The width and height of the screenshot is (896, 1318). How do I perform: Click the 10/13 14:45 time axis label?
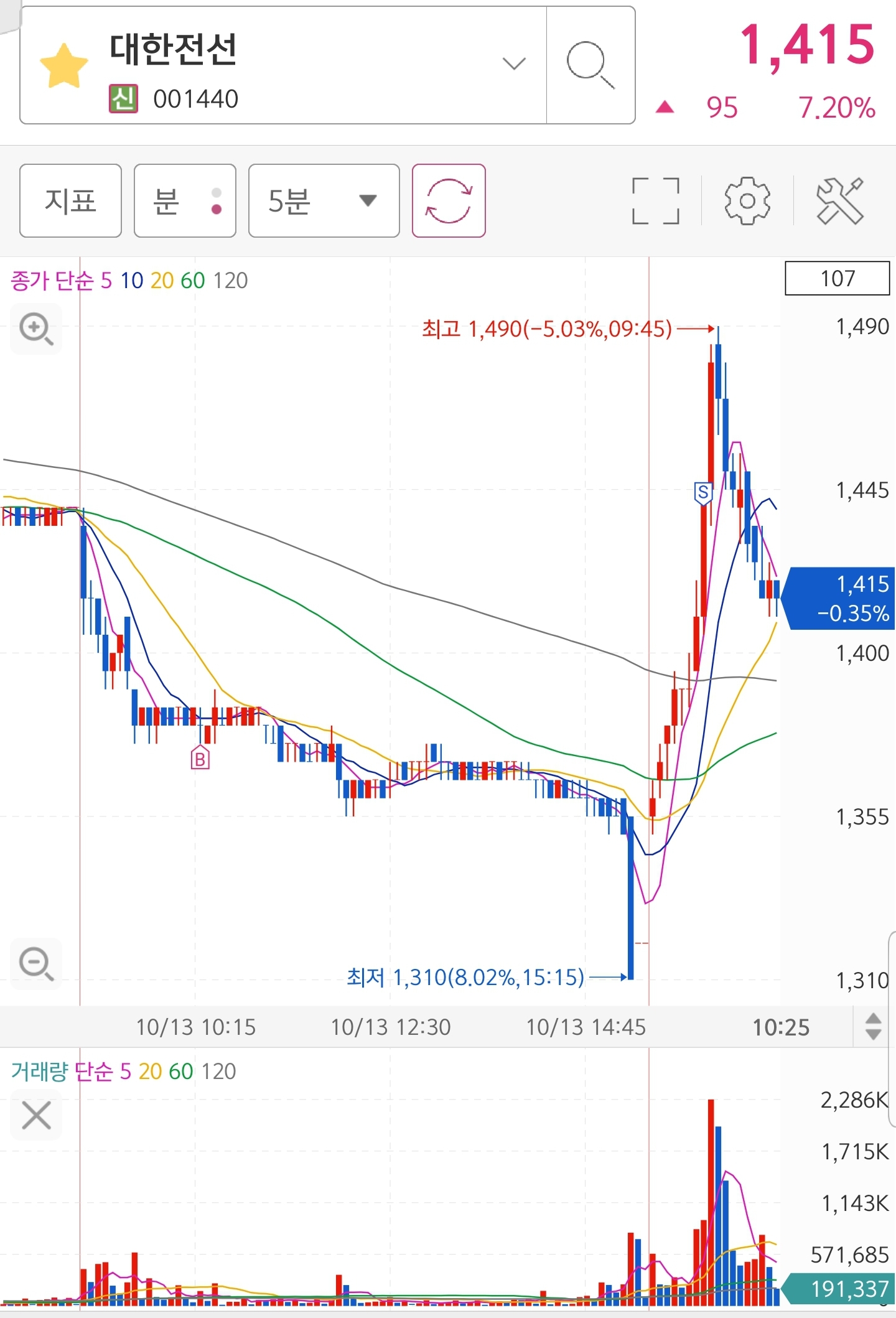tap(586, 1027)
